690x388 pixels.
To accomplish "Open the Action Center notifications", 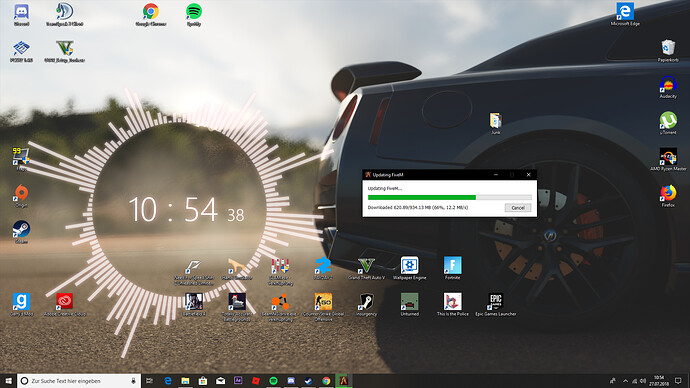I will pos(678,381).
